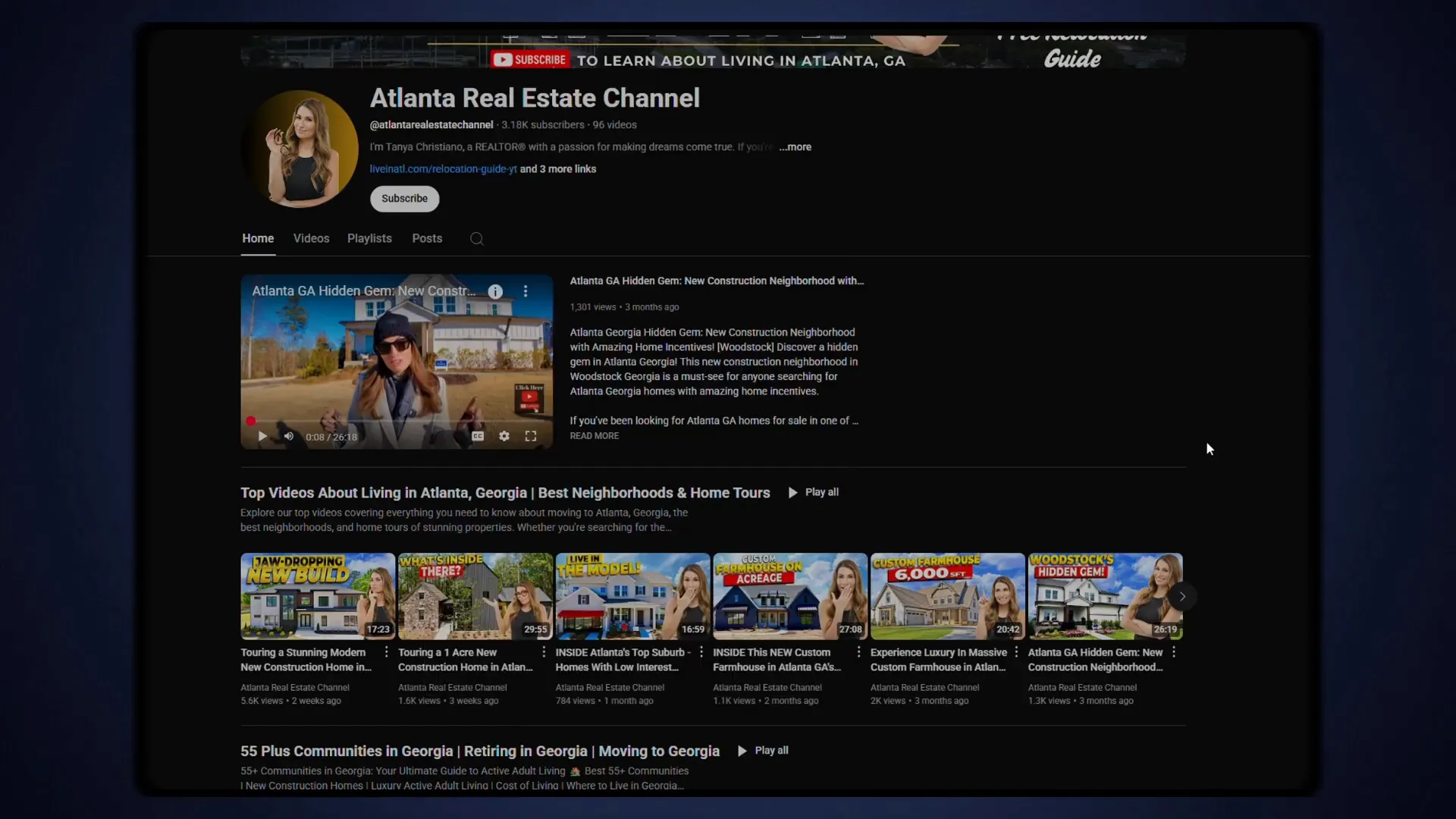Open 'Atlanta GA Hidden Gem: New Construction' shelf title
Viewport: 1456px width, 819px height.
pos(1096,660)
